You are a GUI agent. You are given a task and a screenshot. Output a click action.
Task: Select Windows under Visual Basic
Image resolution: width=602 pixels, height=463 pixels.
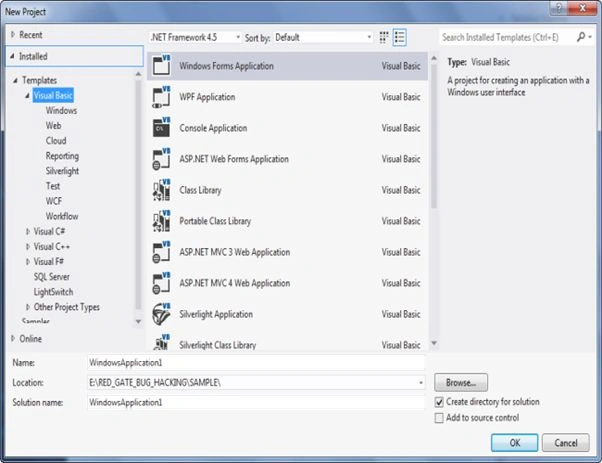click(x=61, y=111)
